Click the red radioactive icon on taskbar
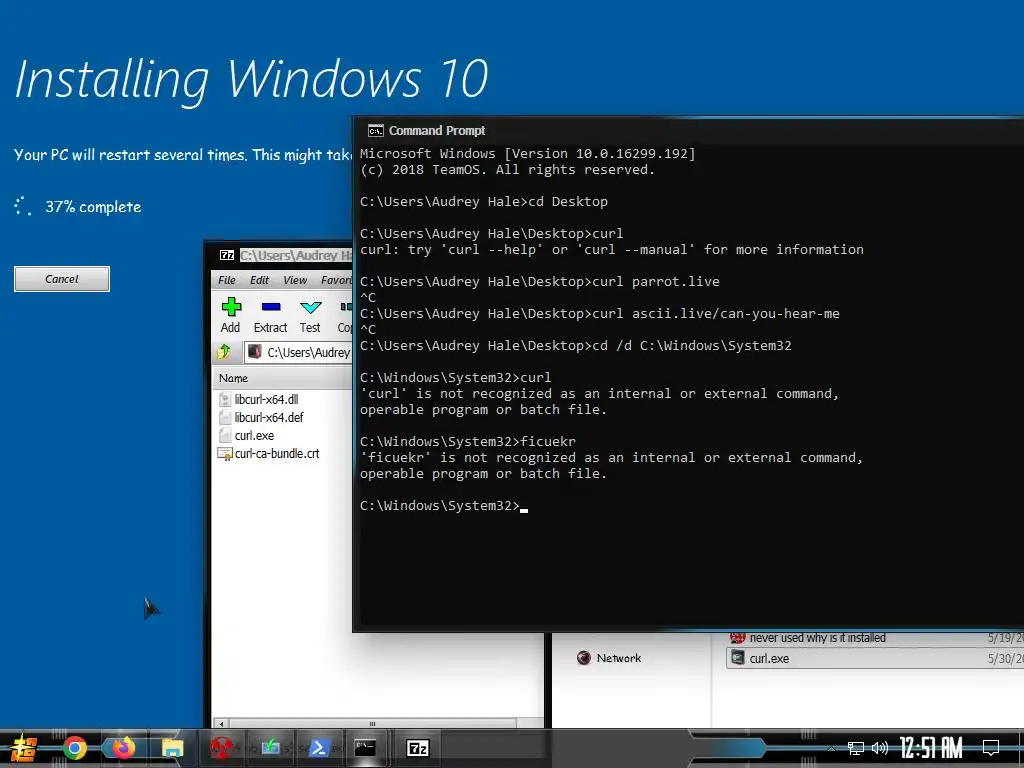This screenshot has height=768, width=1024. coord(221,748)
